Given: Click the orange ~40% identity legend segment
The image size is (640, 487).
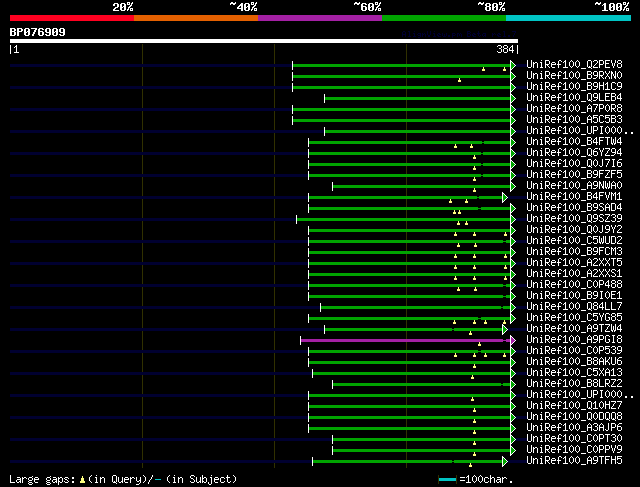Looking at the screenshot, I should [196, 18].
